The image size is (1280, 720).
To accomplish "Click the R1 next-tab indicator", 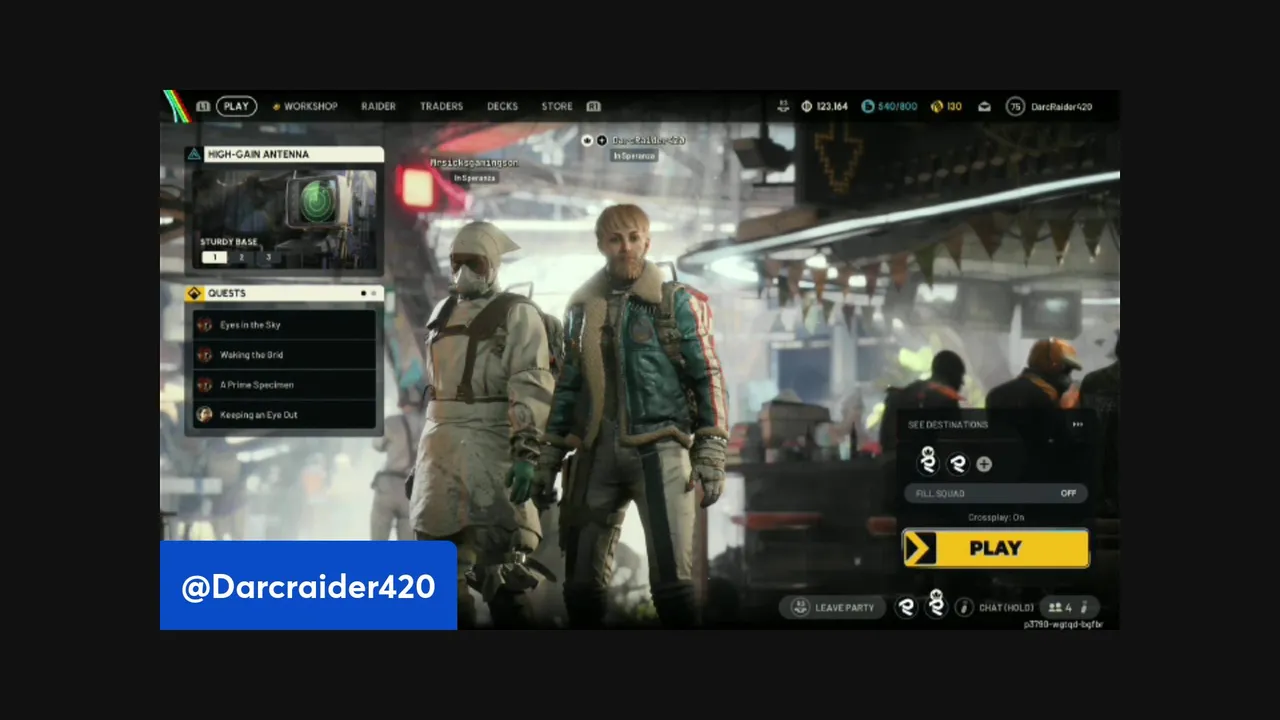I will (x=593, y=106).
